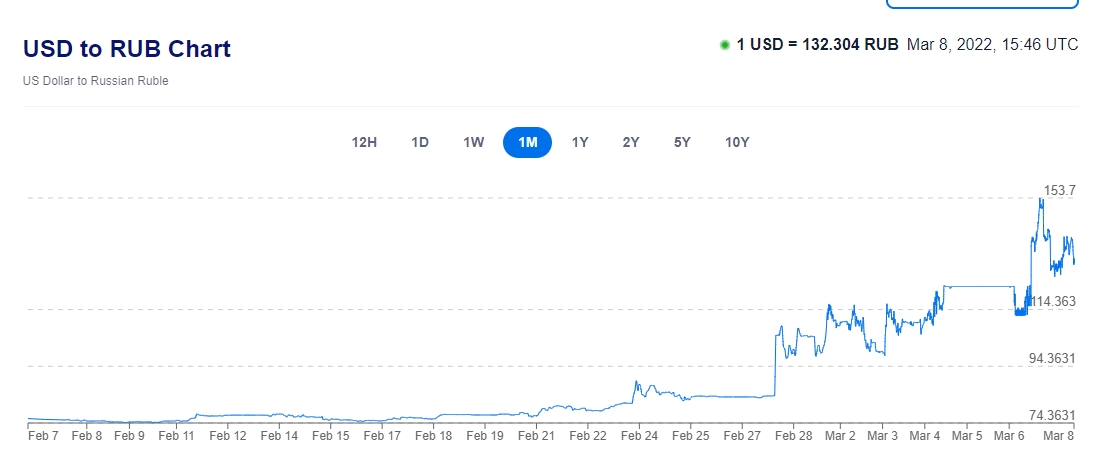The width and height of the screenshot is (1103, 467).
Task: Click the USD to RUB Chart heading
Action: coord(127,48)
